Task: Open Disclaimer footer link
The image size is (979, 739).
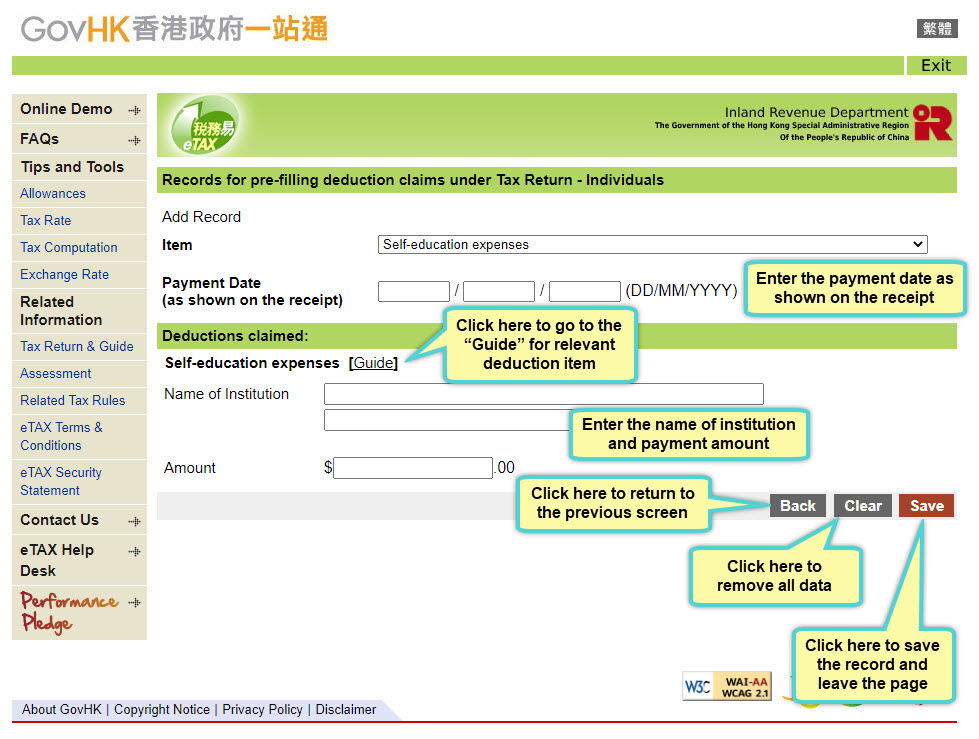Action: tap(346, 710)
